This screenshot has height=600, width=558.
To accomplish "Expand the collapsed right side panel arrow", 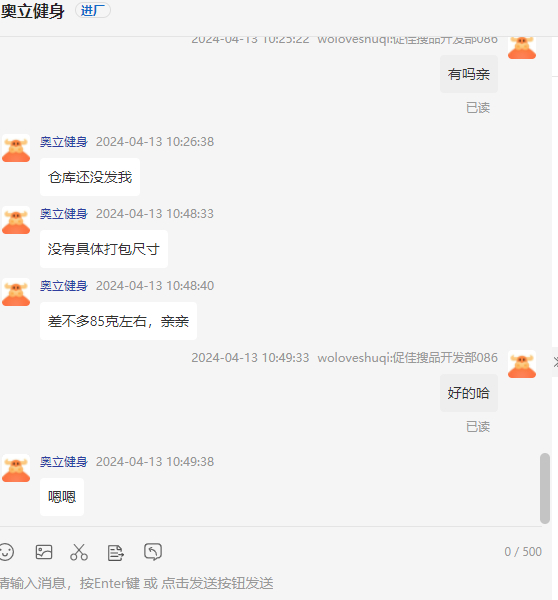I will (555, 362).
